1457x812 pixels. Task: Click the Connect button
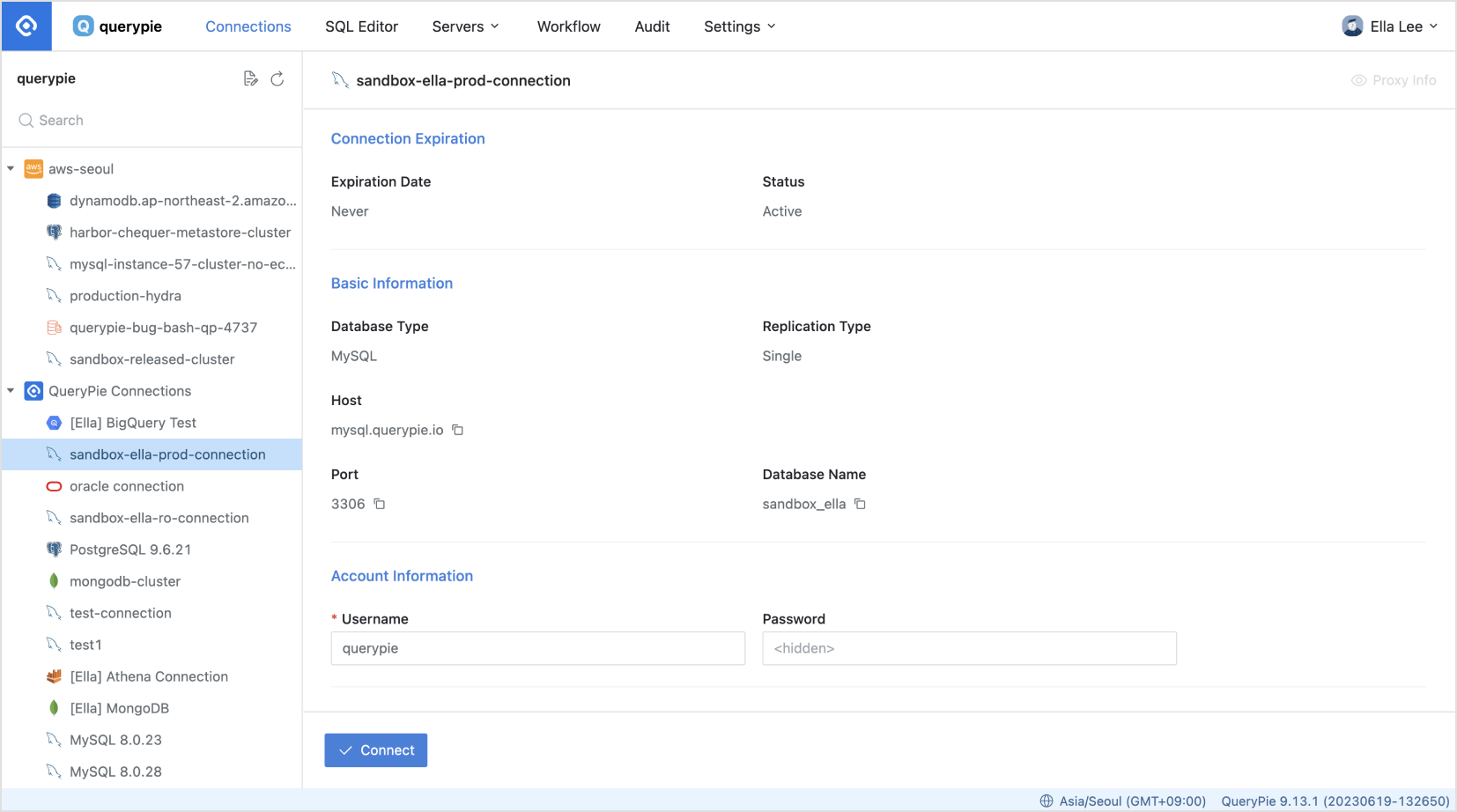[x=376, y=750]
